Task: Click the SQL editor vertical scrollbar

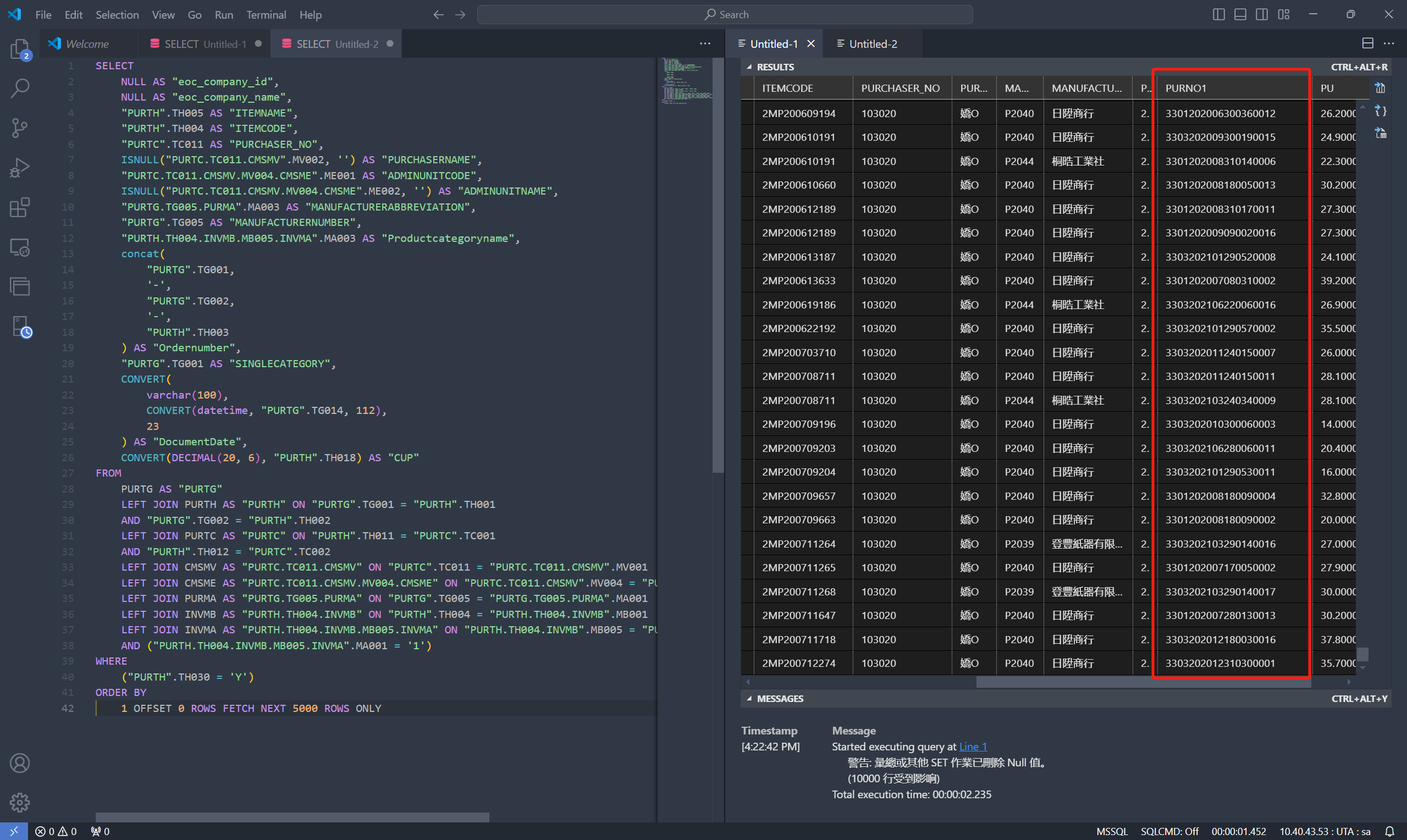Action: (718, 266)
